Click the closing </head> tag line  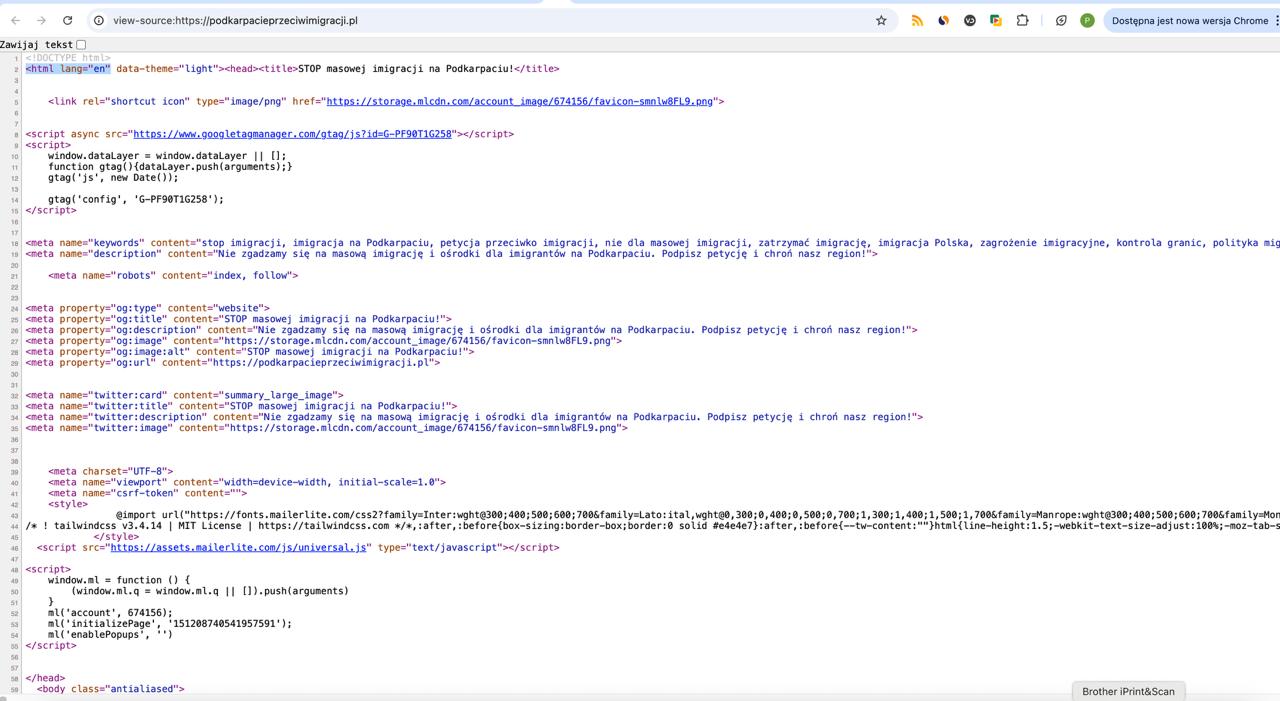coord(45,678)
